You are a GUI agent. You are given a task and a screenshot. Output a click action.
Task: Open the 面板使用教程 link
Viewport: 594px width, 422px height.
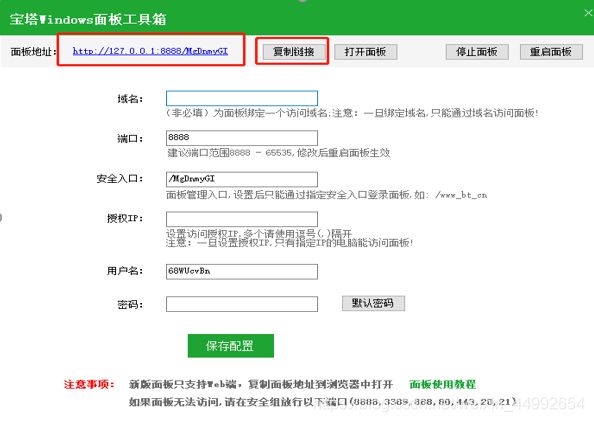pyautogui.click(x=442, y=384)
